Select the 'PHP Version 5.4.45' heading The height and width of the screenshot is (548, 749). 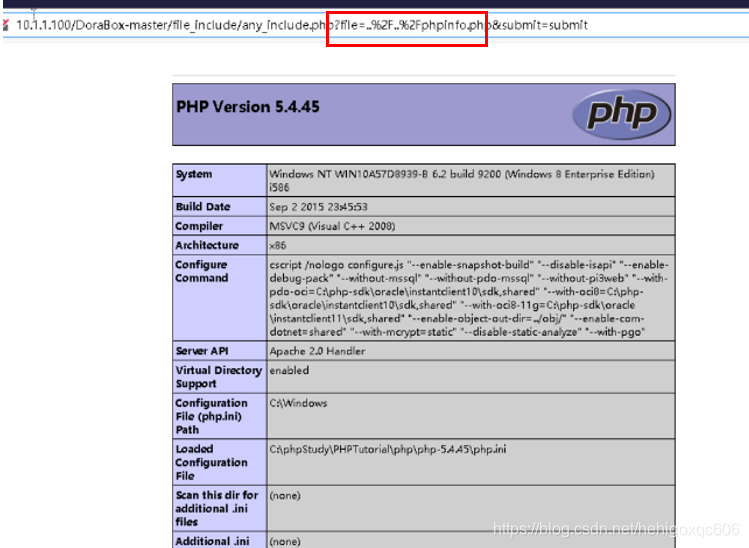point(248,107)
